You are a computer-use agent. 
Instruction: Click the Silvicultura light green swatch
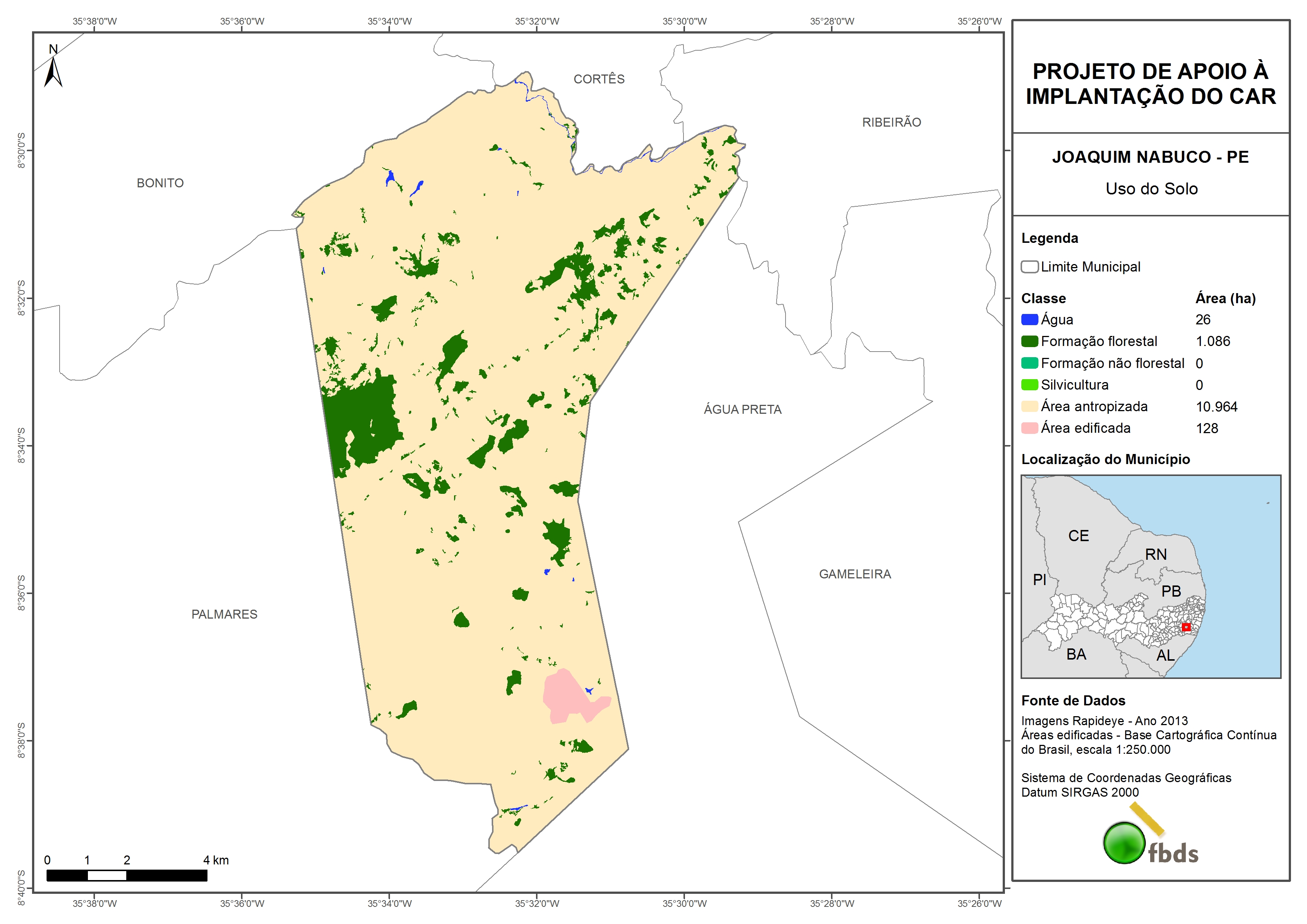point(1029,385)
